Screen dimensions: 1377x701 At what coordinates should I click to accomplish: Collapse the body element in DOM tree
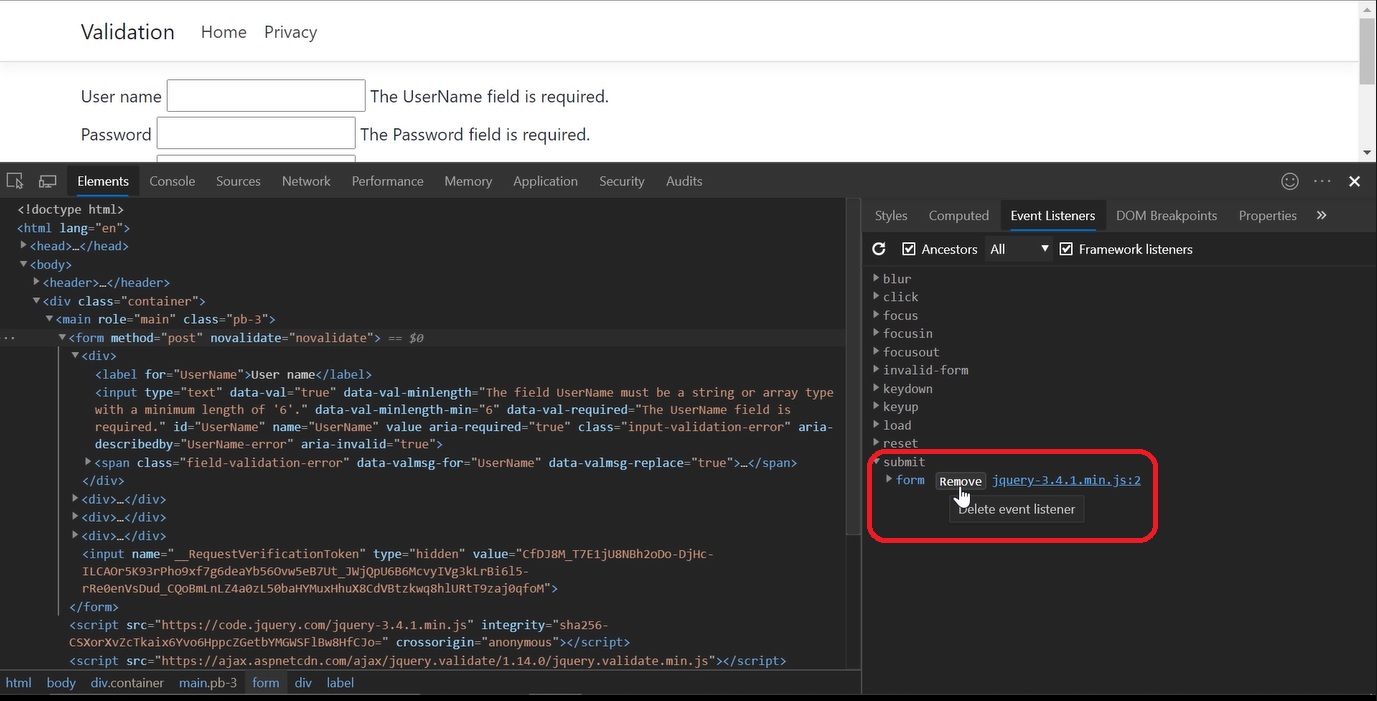click(24, 264)
